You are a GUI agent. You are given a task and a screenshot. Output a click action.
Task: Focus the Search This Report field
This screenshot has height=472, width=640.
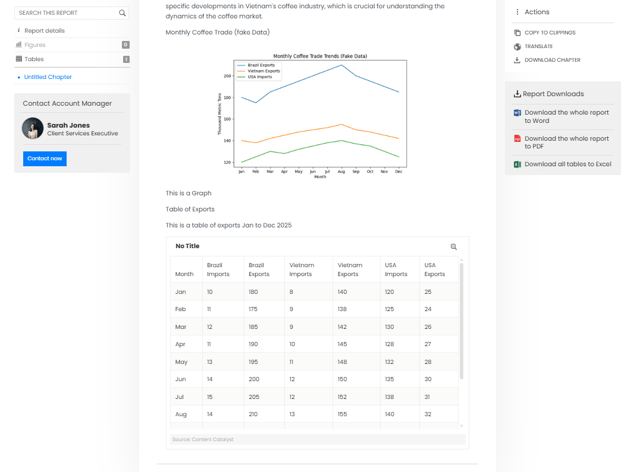point(65,13)
